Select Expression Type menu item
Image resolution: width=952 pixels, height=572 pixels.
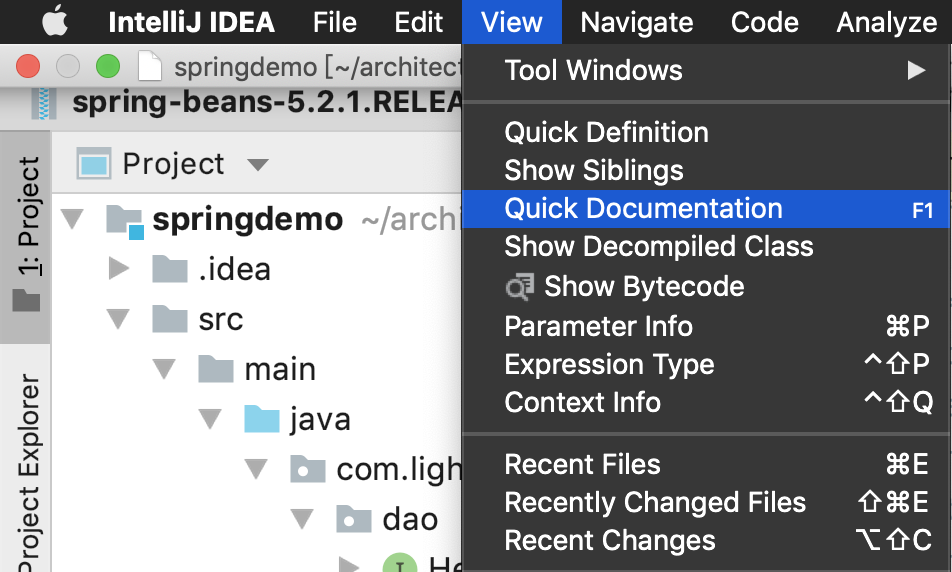point(706,364)
